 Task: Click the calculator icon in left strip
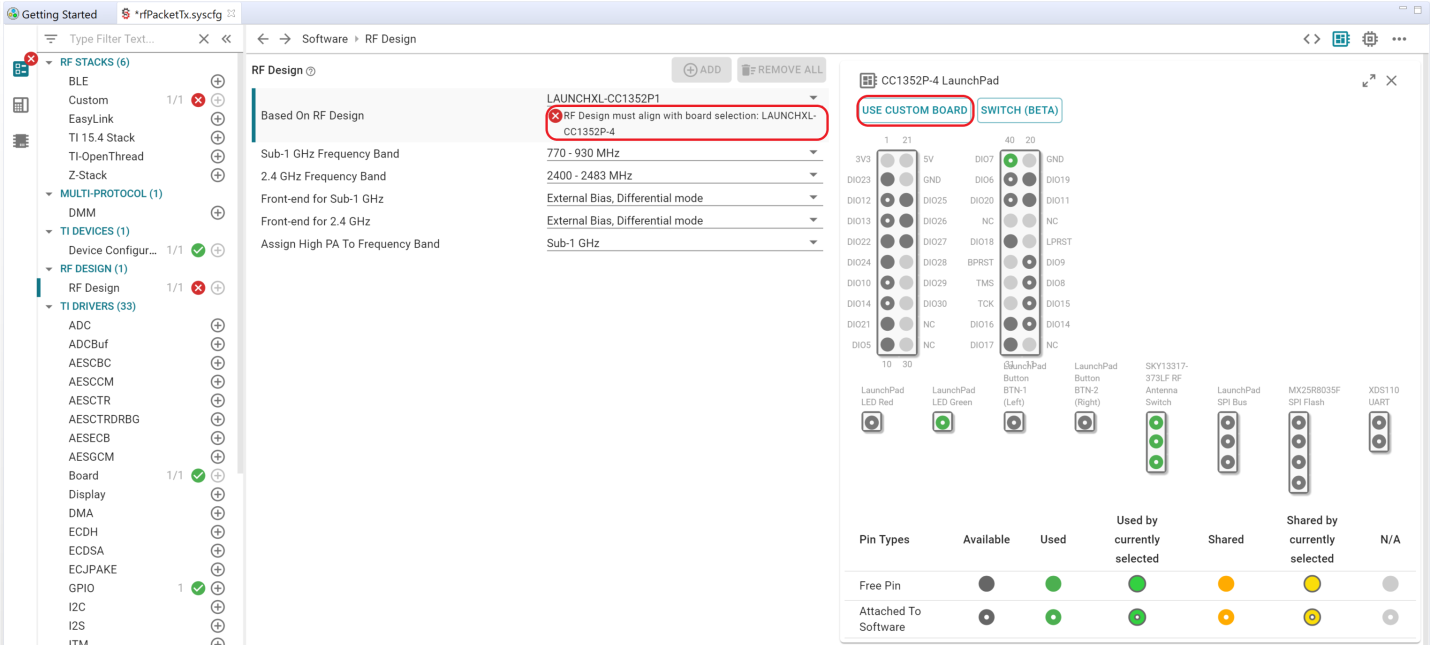(20, 105)
